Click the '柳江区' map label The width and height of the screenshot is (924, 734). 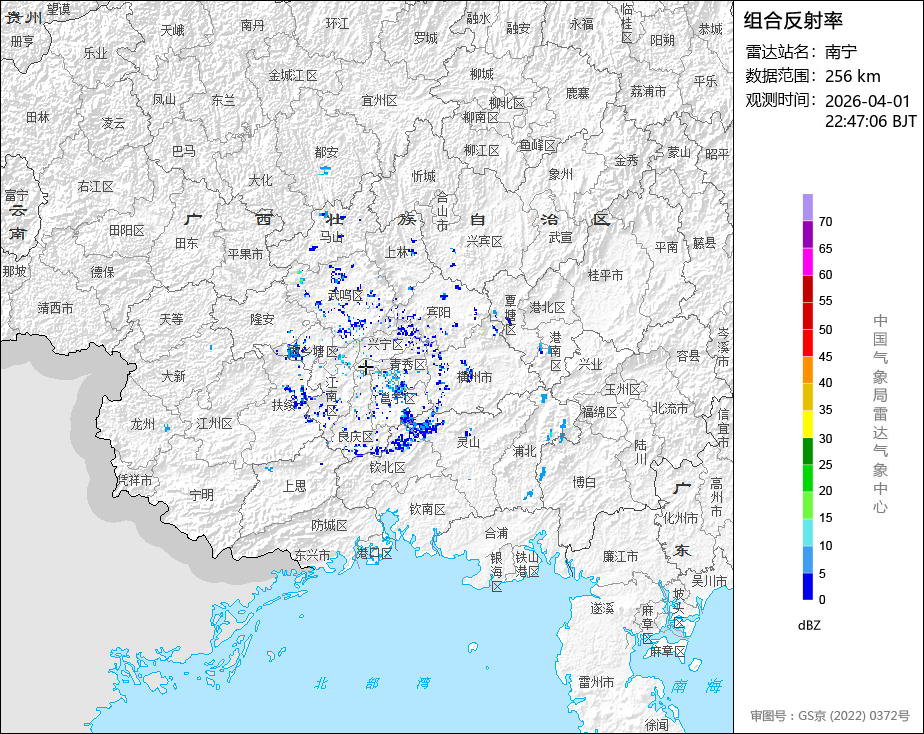(x=481, y=150)
